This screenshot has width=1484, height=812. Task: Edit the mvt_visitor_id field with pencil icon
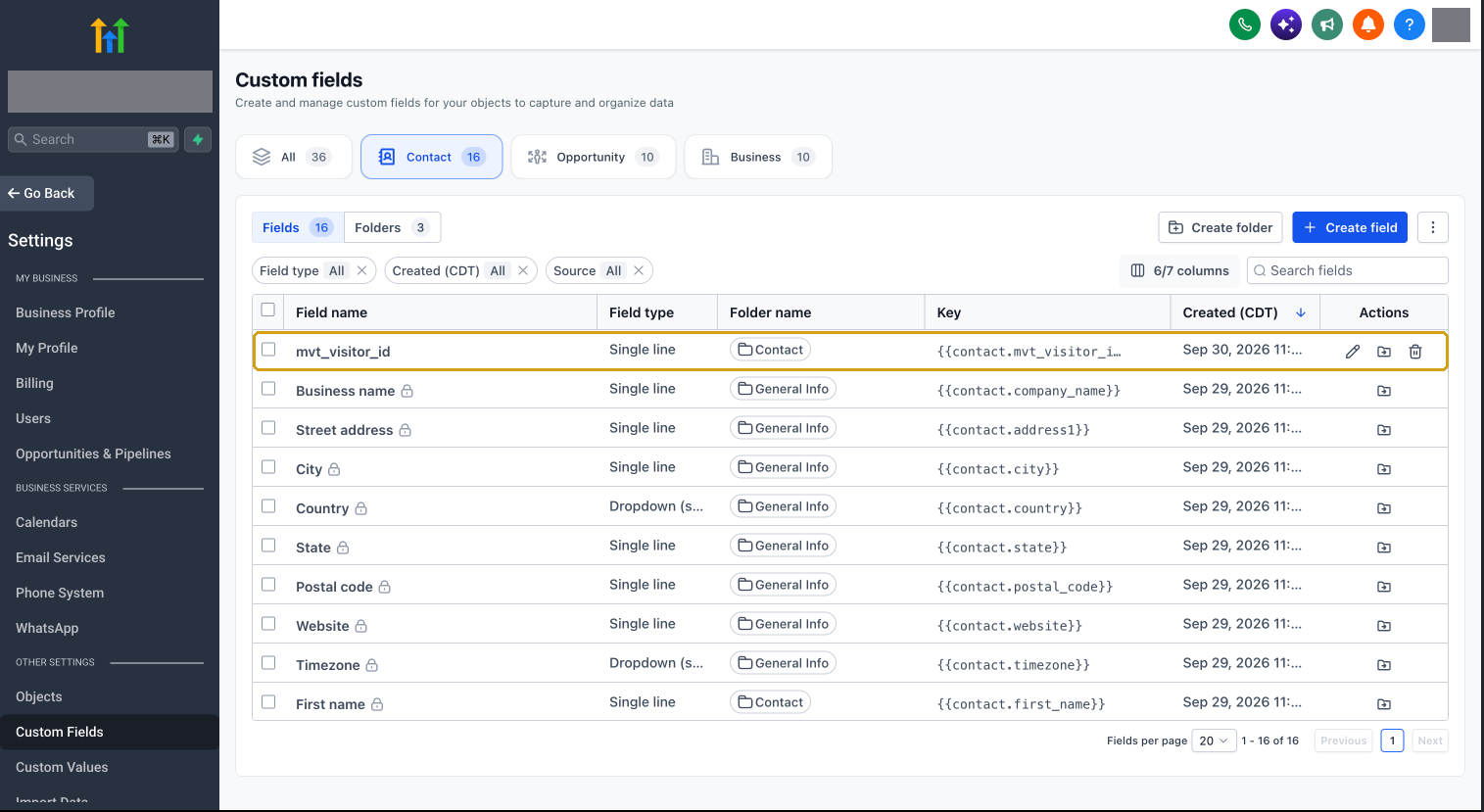click(x=1353, y=352)
